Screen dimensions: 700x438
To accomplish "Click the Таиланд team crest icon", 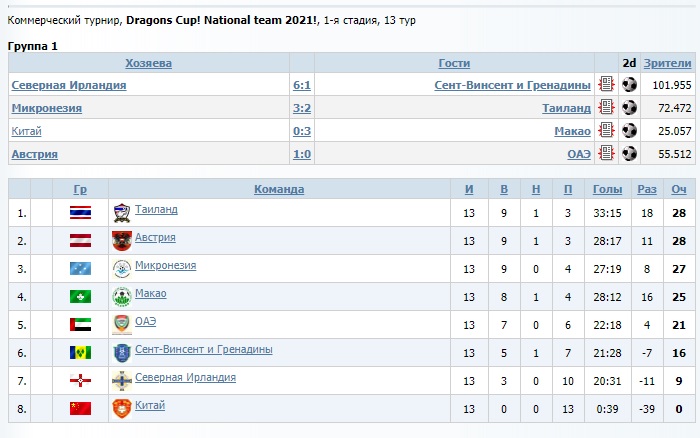I will [x=121, y=212].
